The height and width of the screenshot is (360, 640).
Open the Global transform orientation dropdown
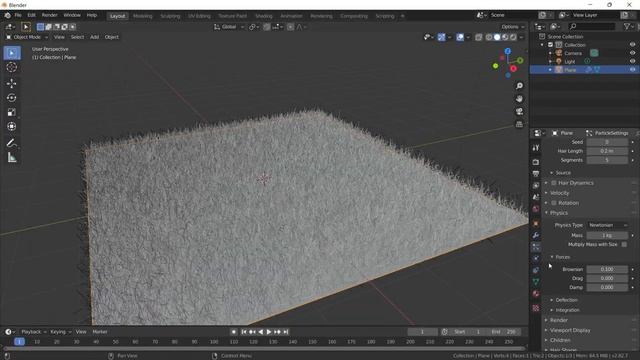click(229, 27)
